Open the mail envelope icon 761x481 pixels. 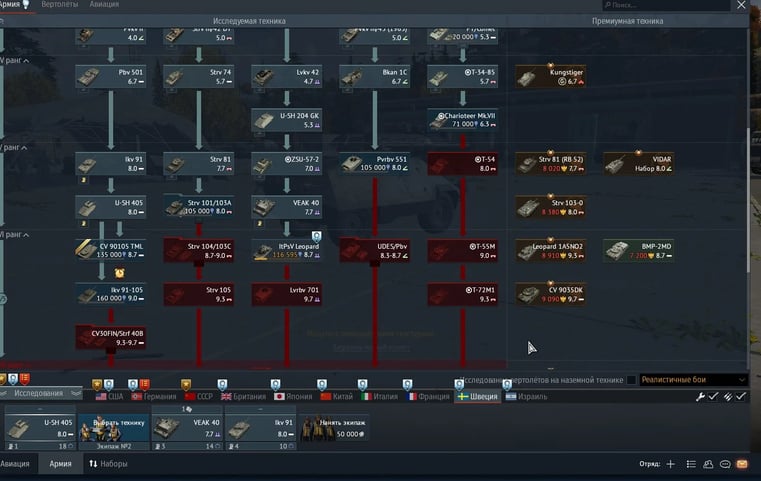click(x=742, y=465)
